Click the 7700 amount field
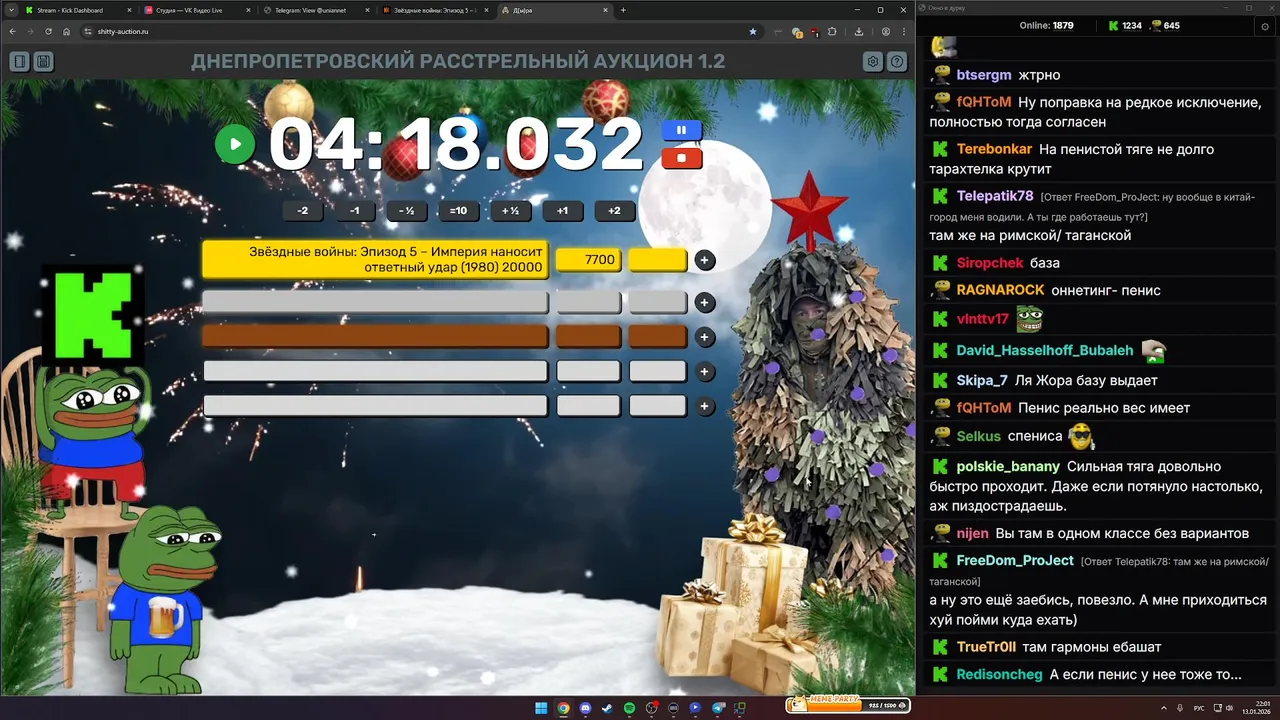This screenshot has width=1280, height=720. (x=588, y=260)
